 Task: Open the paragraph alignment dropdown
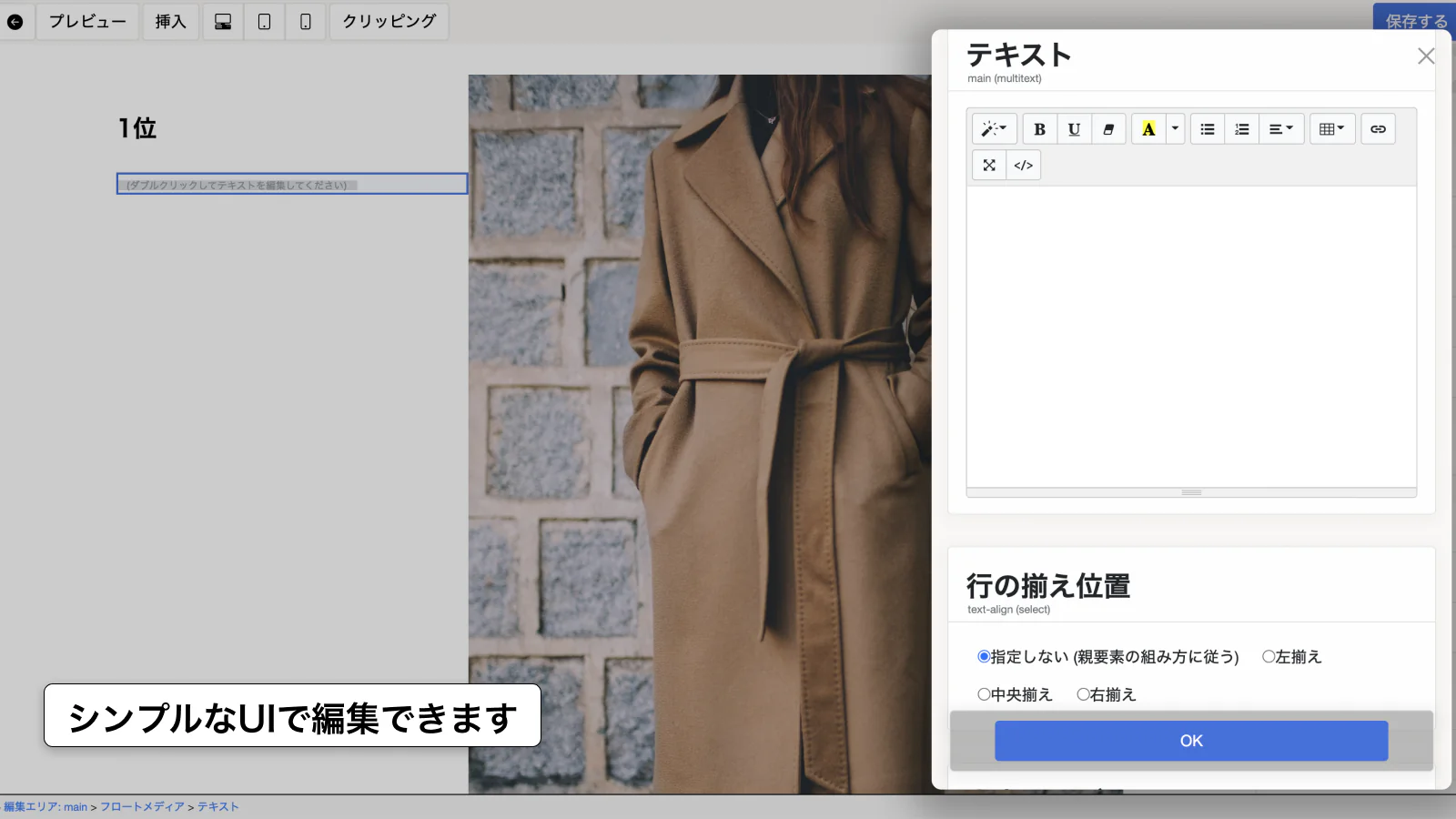coord(1281,129)
